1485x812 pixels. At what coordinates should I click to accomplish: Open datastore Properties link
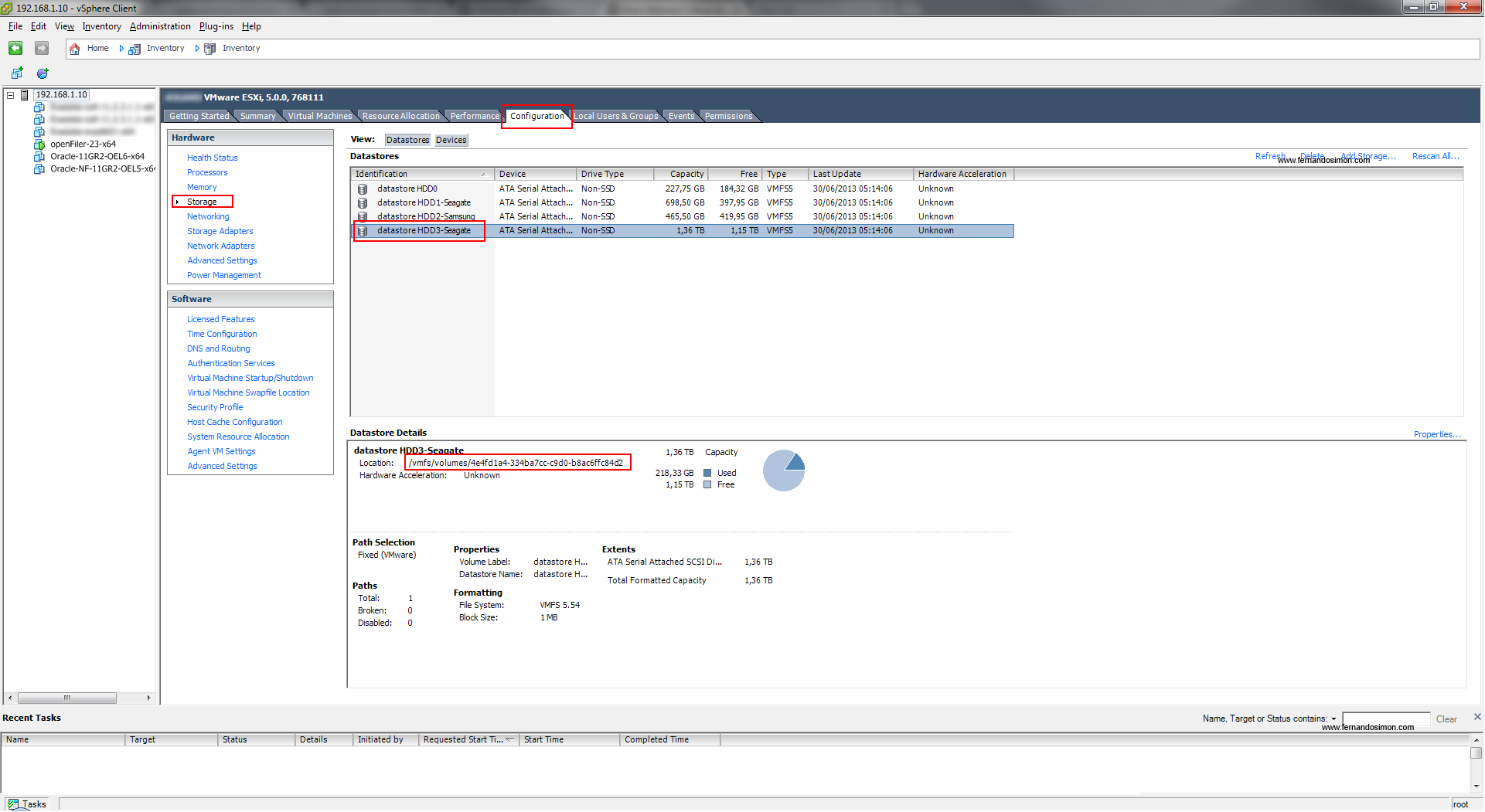1437,435
